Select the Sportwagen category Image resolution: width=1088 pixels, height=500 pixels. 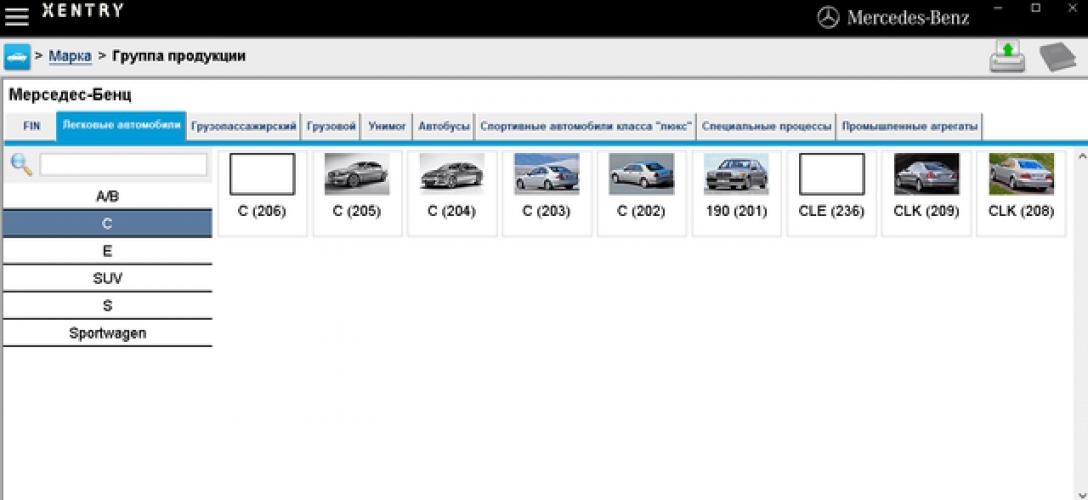[x=108, y=333]
